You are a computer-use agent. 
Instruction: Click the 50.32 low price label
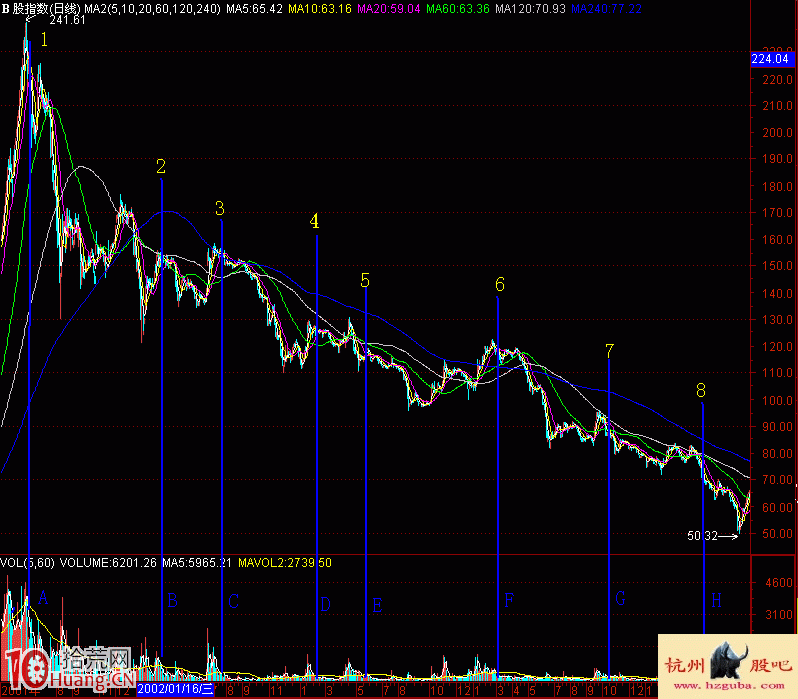pyautogui.click(x=702, y=536)
